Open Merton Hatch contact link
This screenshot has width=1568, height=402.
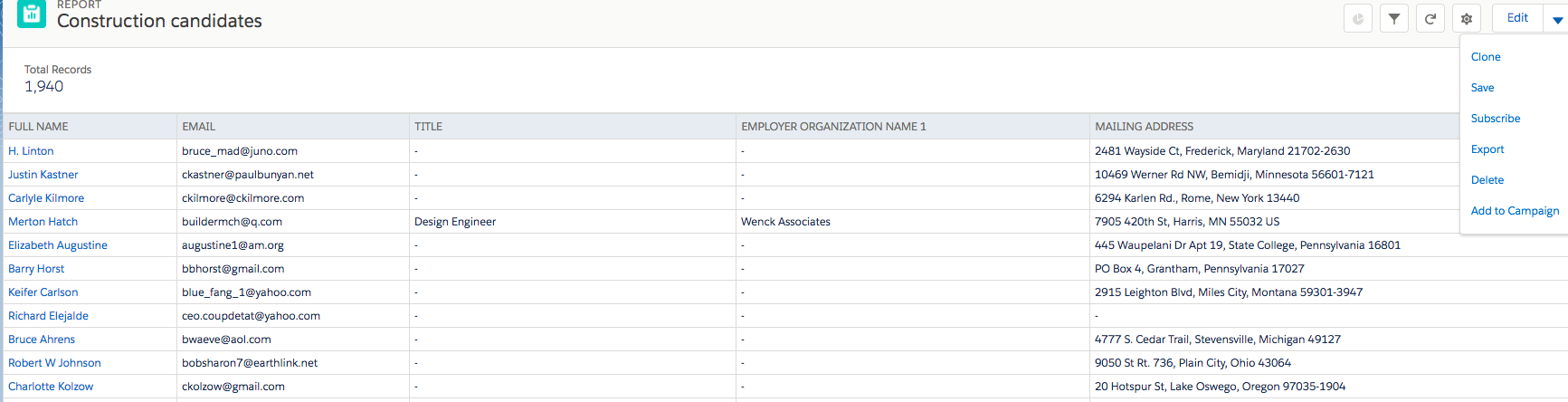43,222
